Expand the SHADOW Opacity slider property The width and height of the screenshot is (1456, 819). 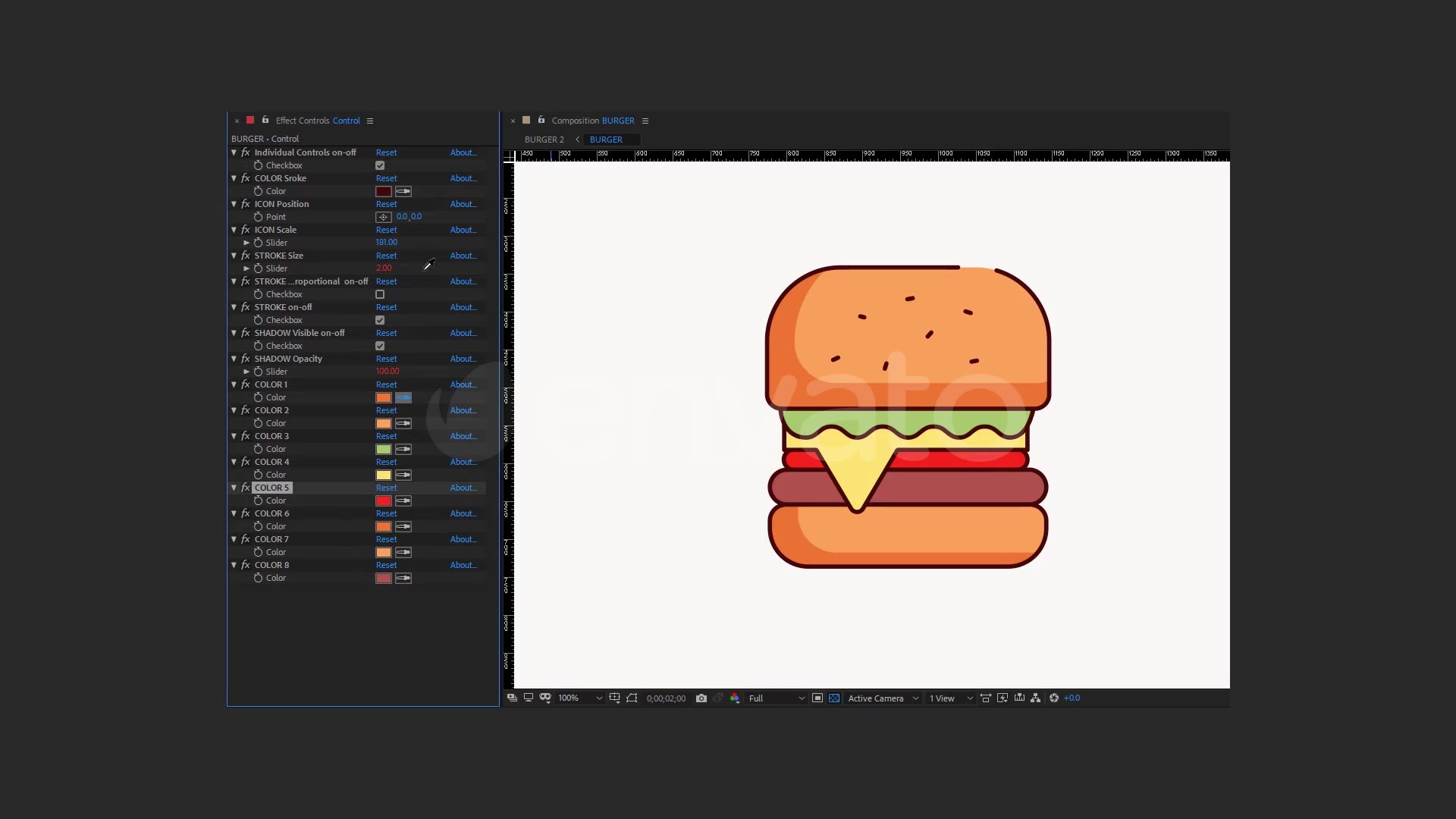click(x=247, y=371)
